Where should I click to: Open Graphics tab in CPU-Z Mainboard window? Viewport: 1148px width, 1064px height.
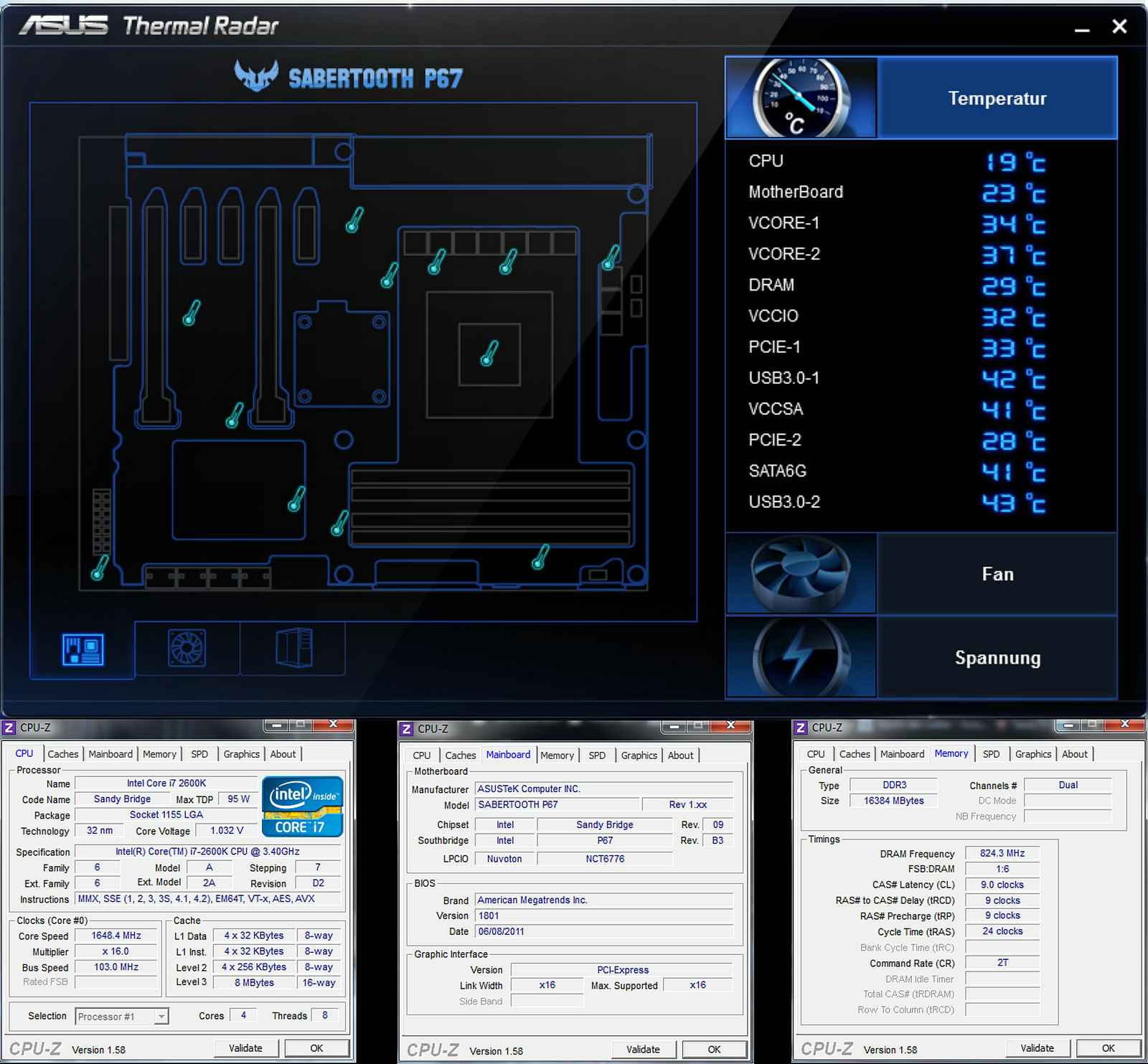tap(639, 755)
